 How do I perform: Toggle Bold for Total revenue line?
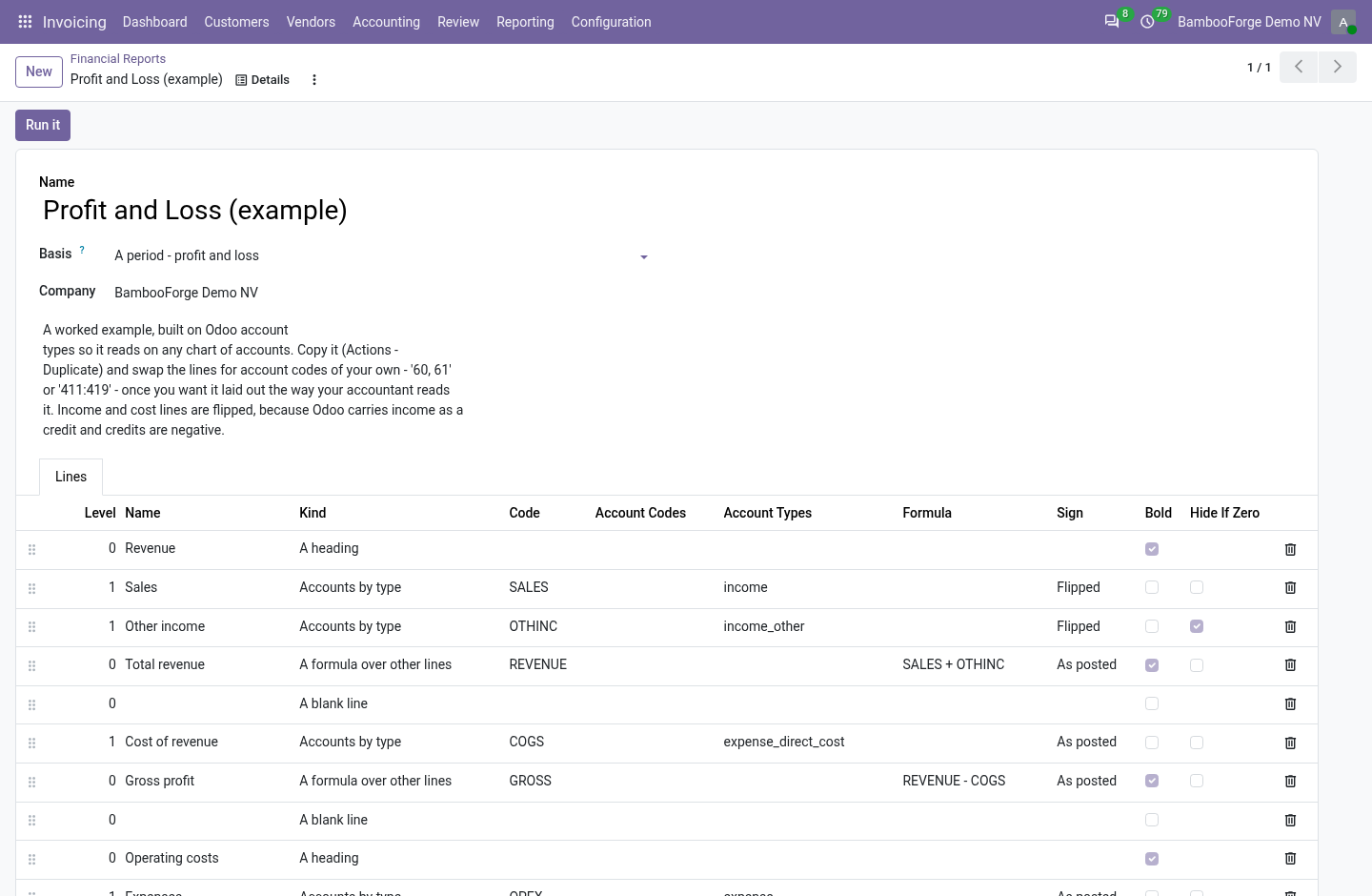[1152, 665]
